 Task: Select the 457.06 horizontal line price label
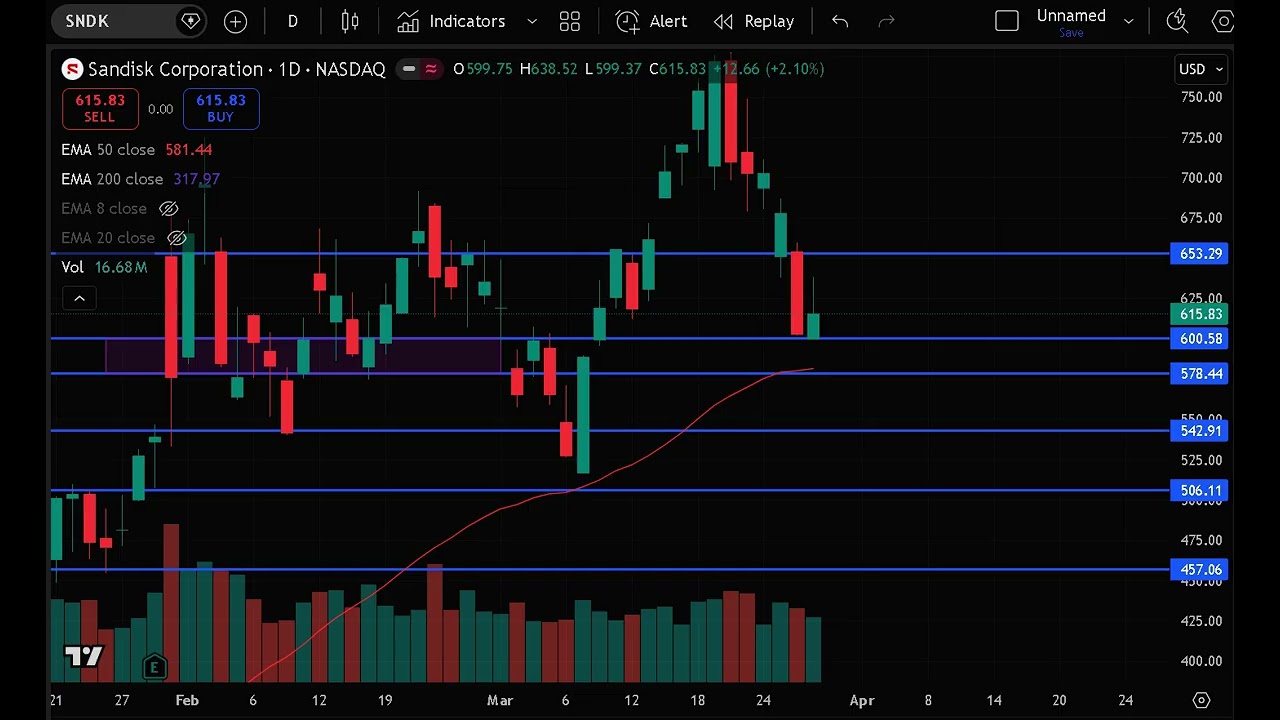(x=1200, y=570)
